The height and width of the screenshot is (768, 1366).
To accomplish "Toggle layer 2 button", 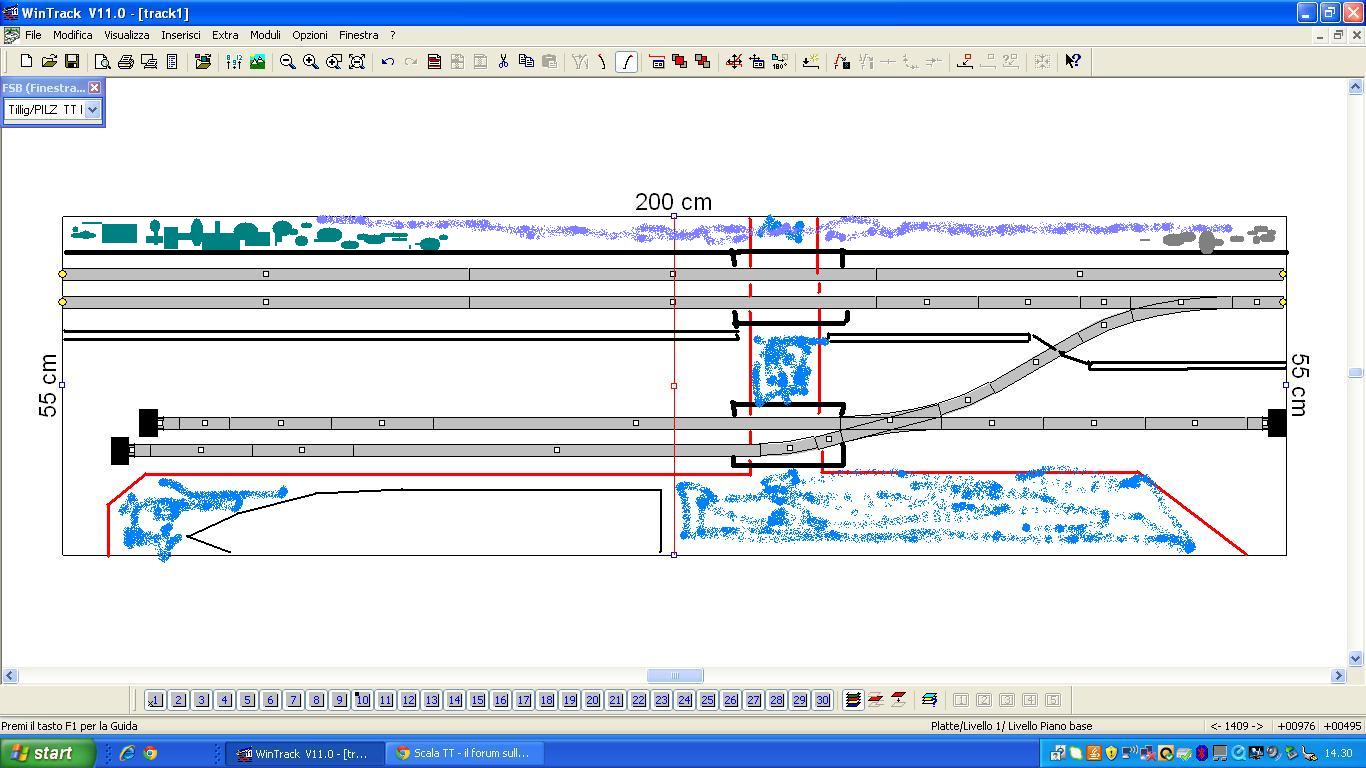I will (178, 700).
